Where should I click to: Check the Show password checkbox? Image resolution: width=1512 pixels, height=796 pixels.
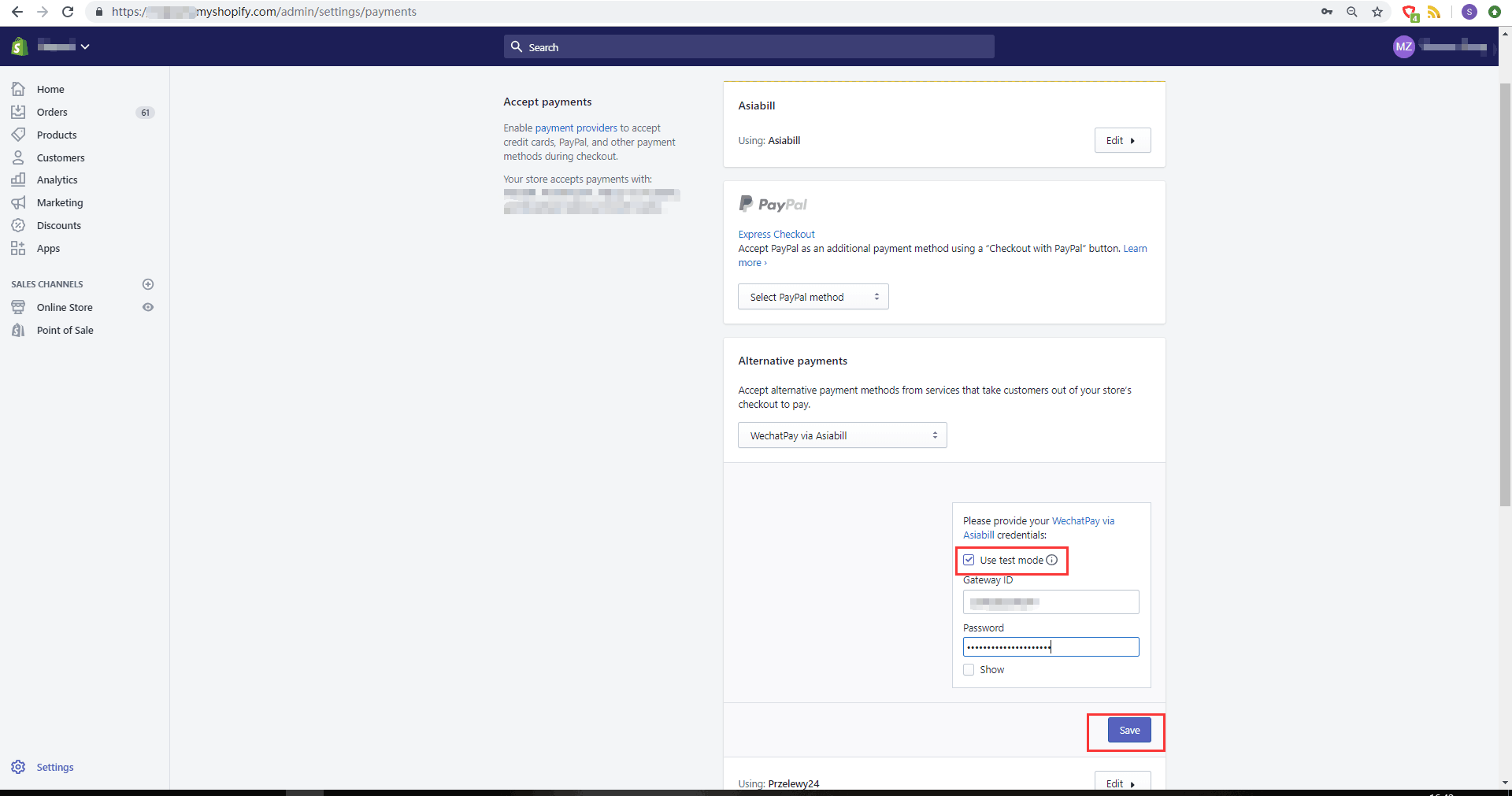point(969,669)
